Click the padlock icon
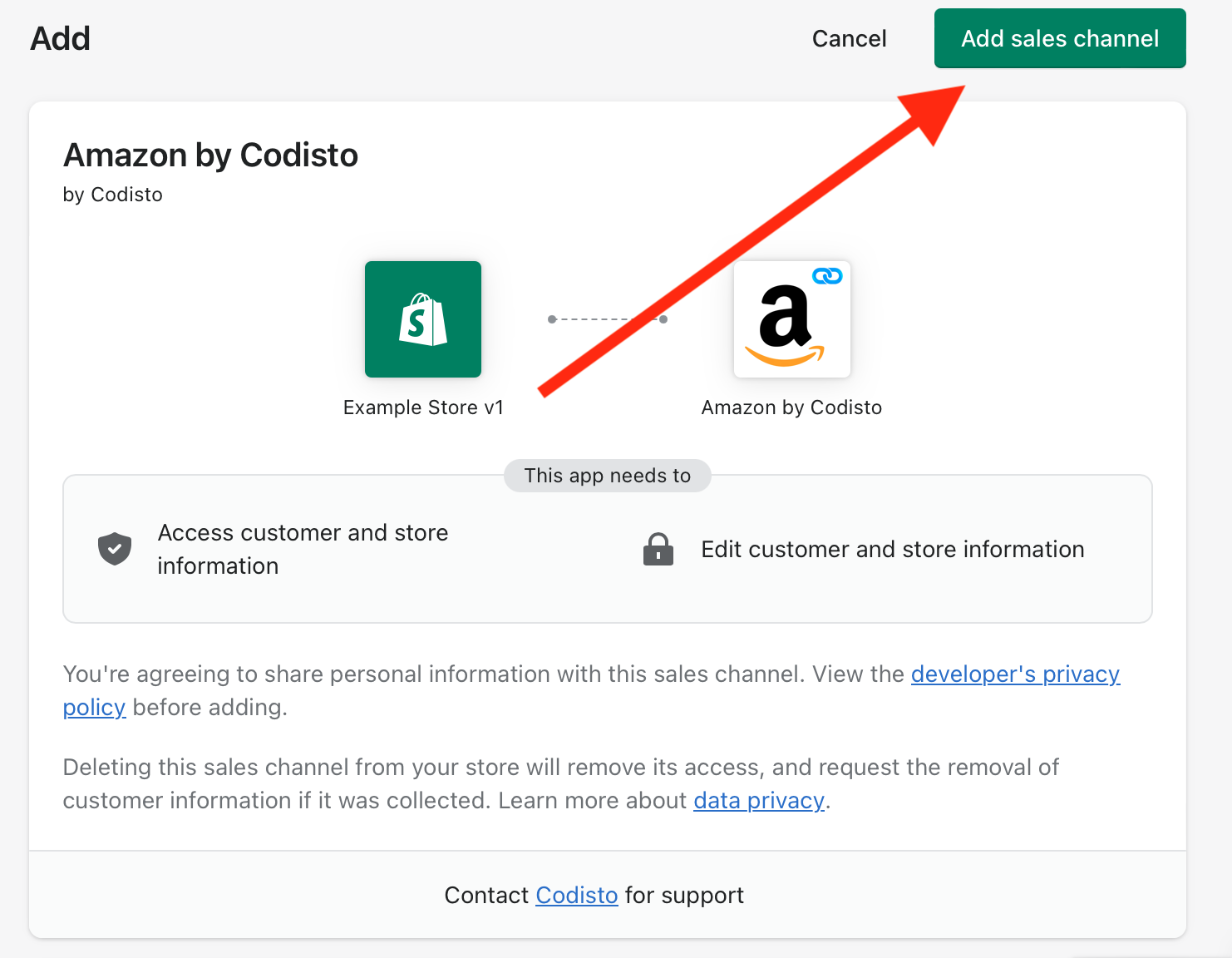The width and height of the screenshot is (1232, 958). pos(658,549)
